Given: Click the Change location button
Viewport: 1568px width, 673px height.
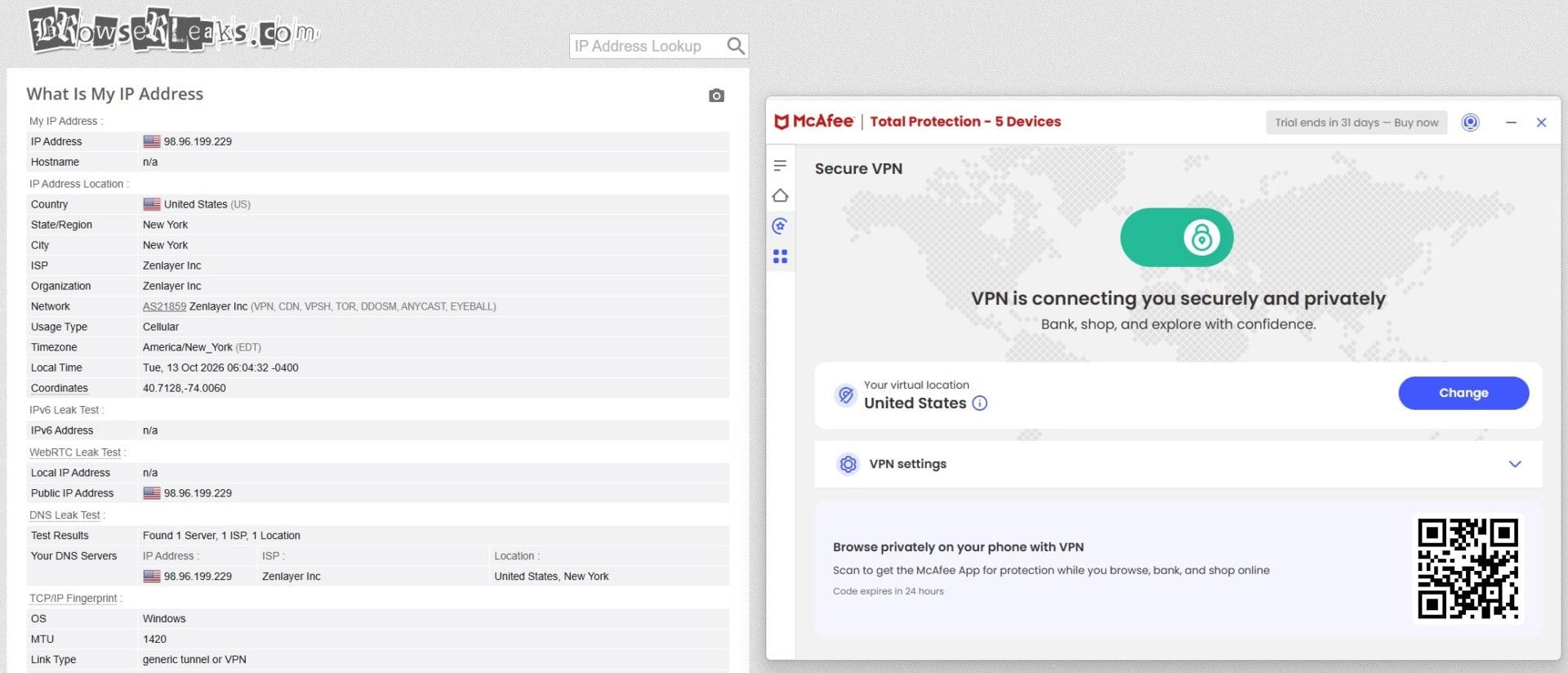Looking at the screenshot, I should pyautogui.click(x=1463, y=393).
